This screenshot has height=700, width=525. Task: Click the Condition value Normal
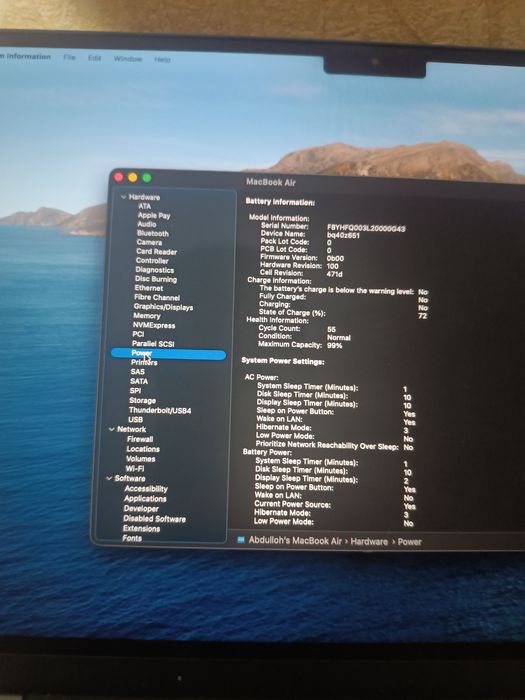click(339, 338)
